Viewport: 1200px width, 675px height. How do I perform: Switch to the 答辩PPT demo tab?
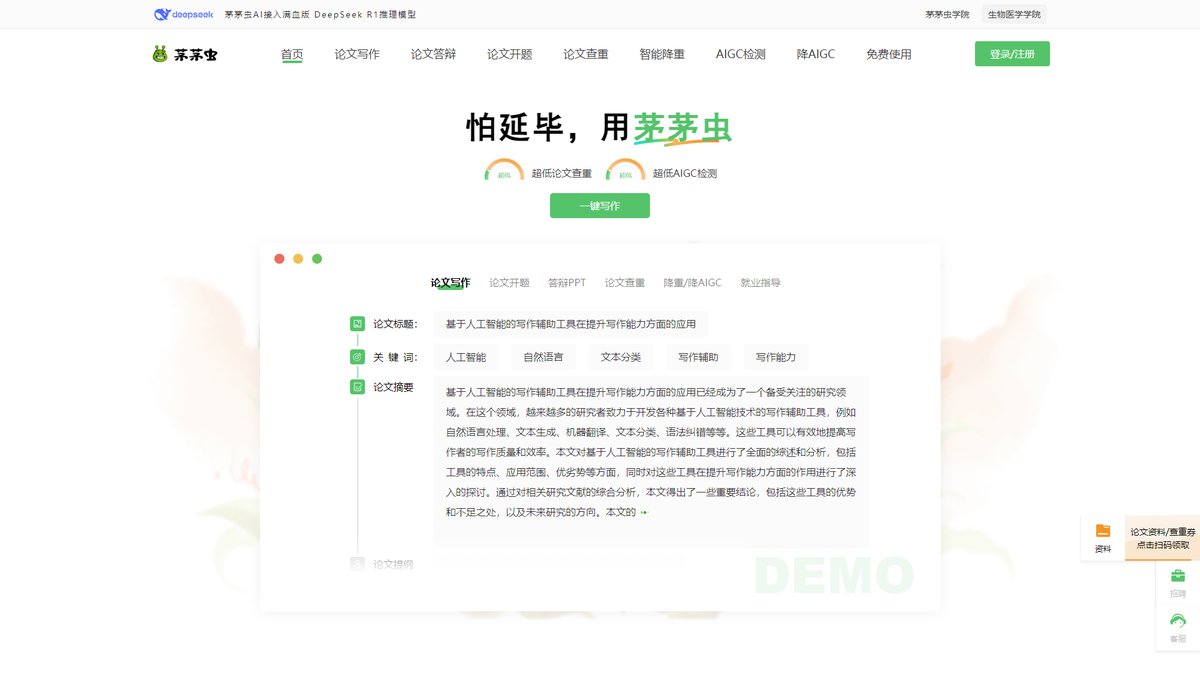click(x=567, y=283)
